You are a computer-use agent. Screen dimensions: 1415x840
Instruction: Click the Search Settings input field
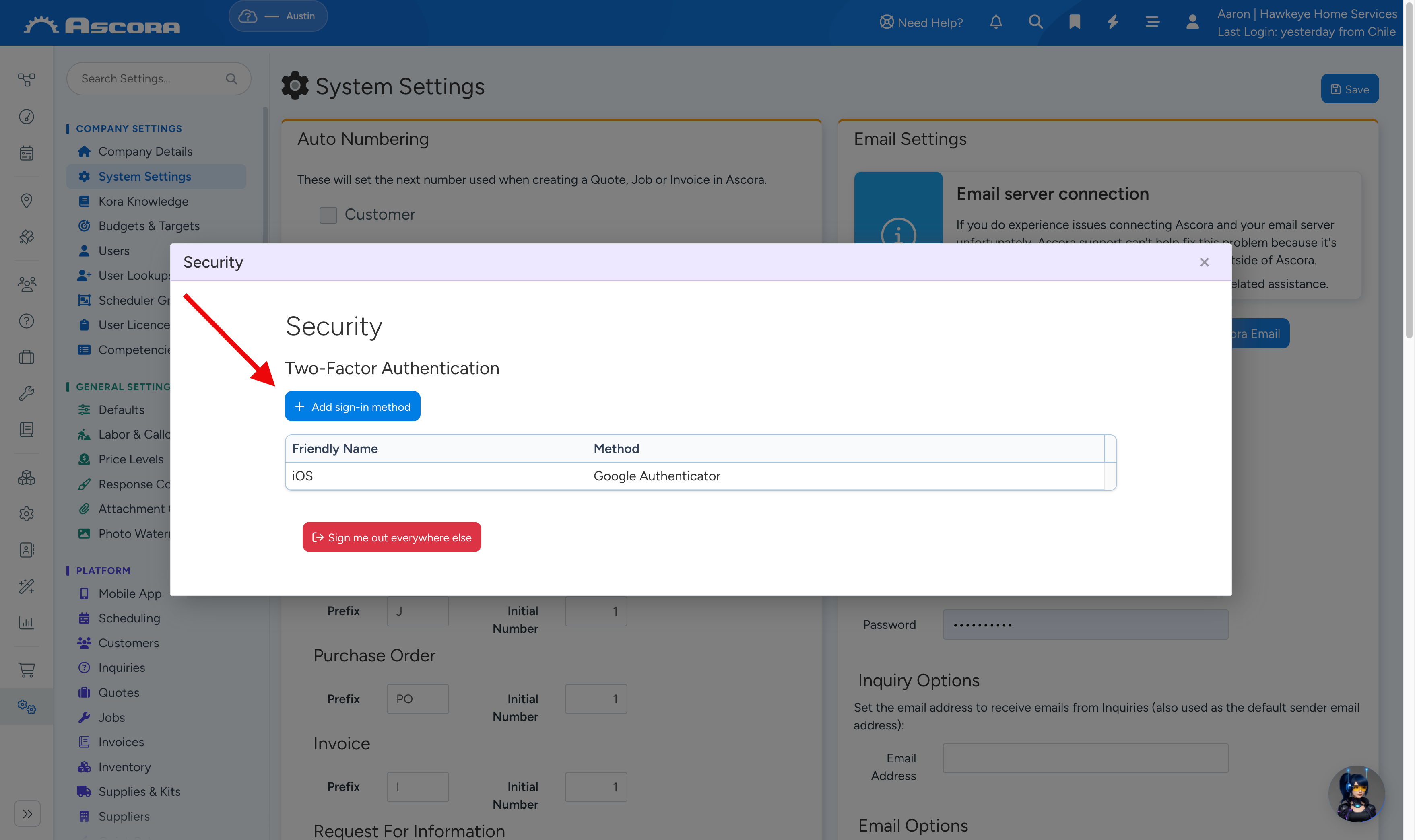(159, 79)
